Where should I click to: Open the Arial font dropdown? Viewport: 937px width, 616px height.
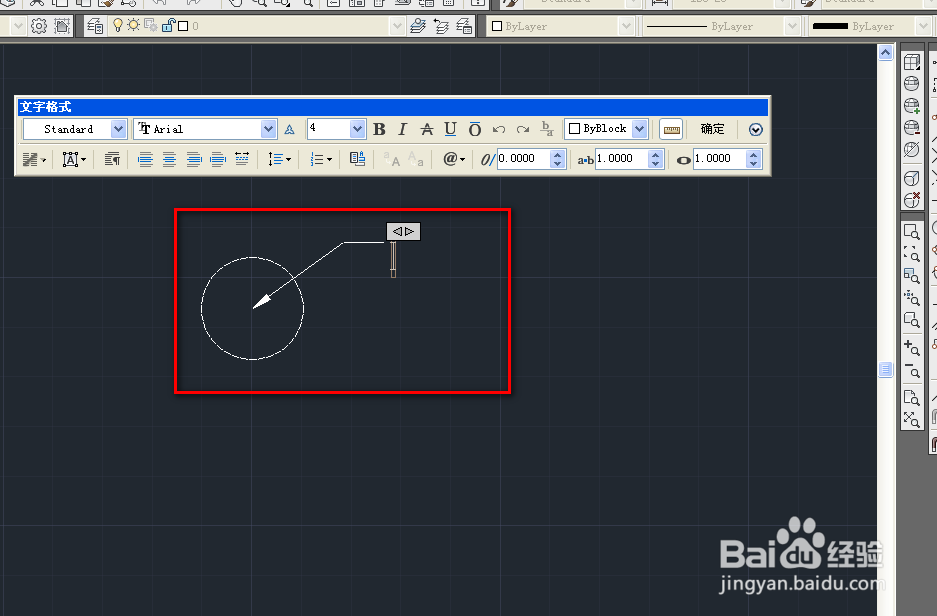(268, 129)
